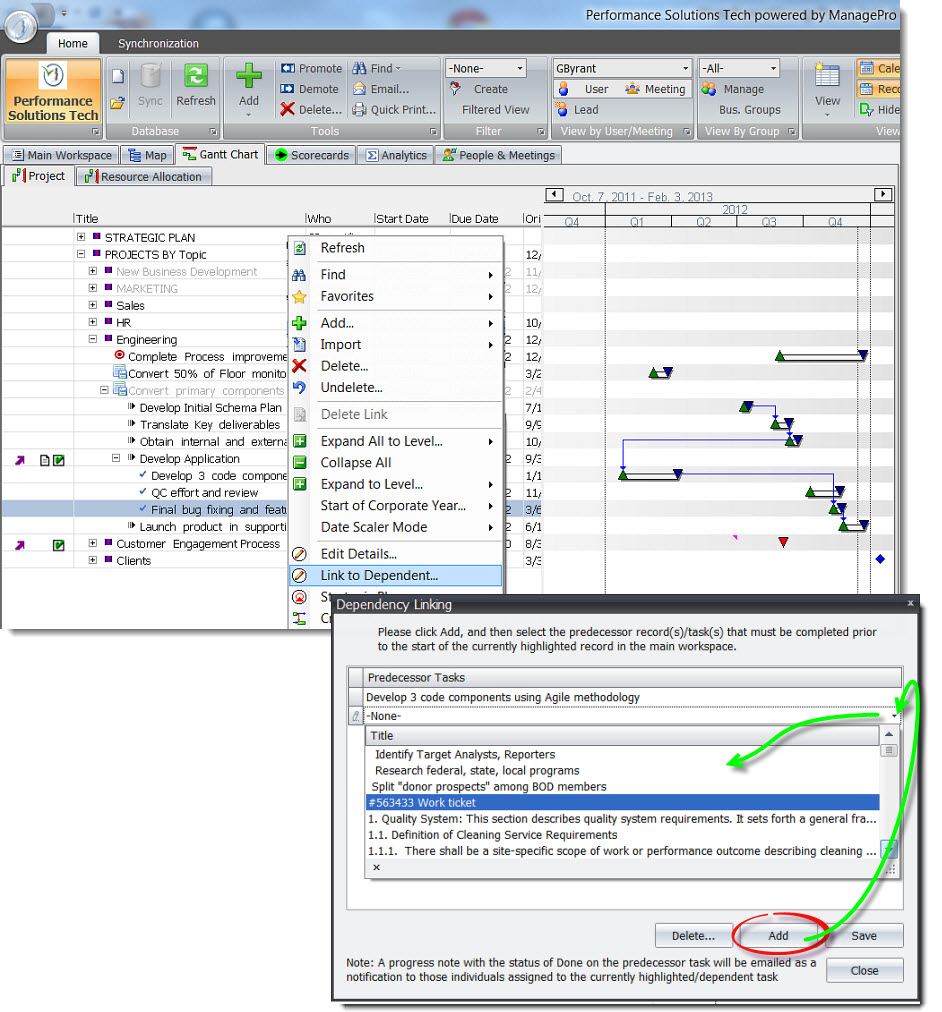Click the Calendar icon in ribbon
The height and width of the screenshot is (1012, 942).
(866, 68)
